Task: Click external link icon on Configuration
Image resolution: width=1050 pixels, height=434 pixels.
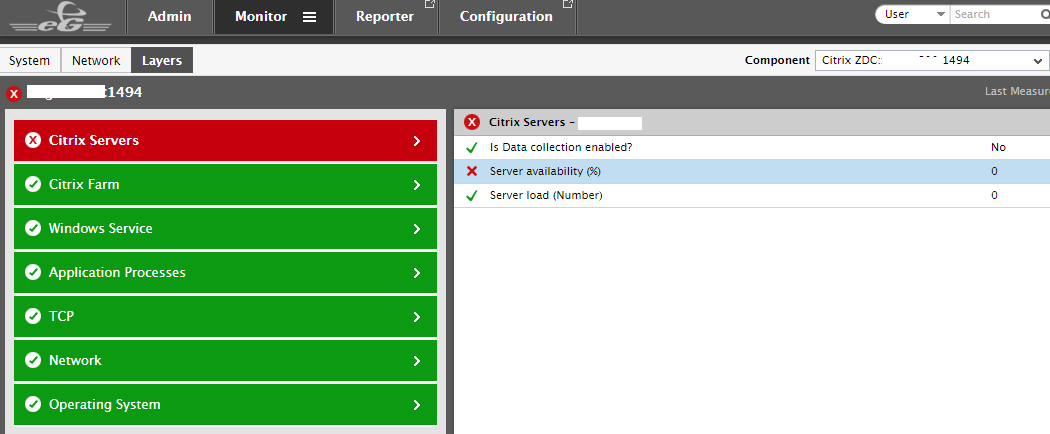Action: pyautogui.click(x=568, y=5)
